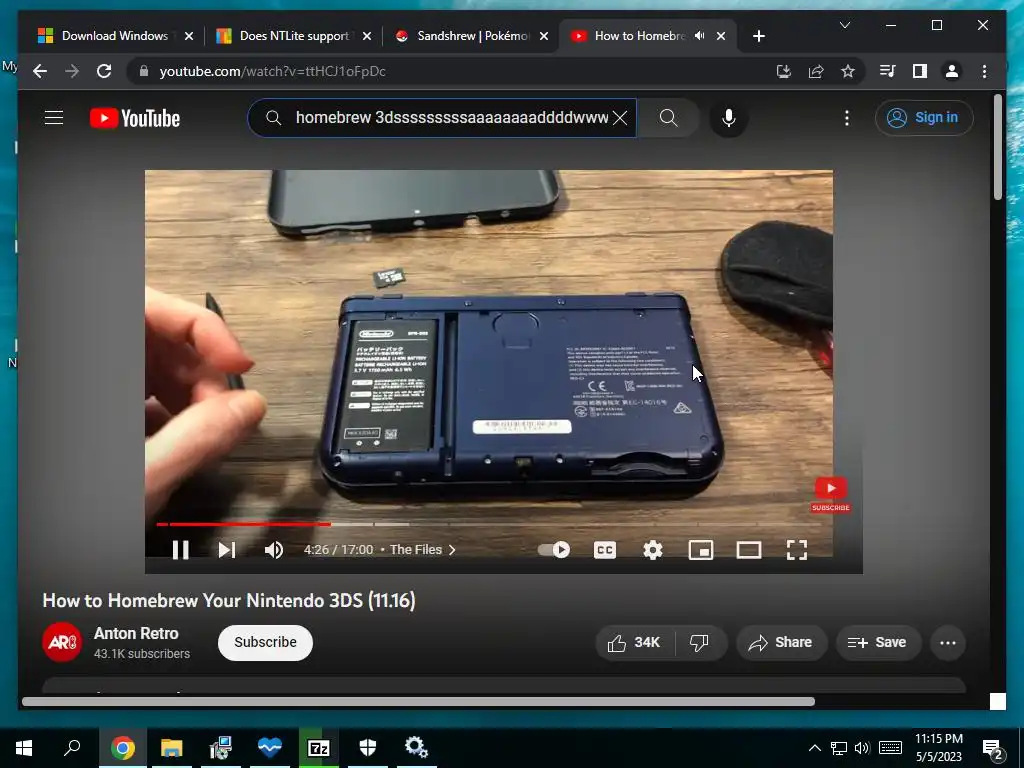Mute the tab's audio speaker icon
1024x768 pixels.
click(x=699, y=36)
